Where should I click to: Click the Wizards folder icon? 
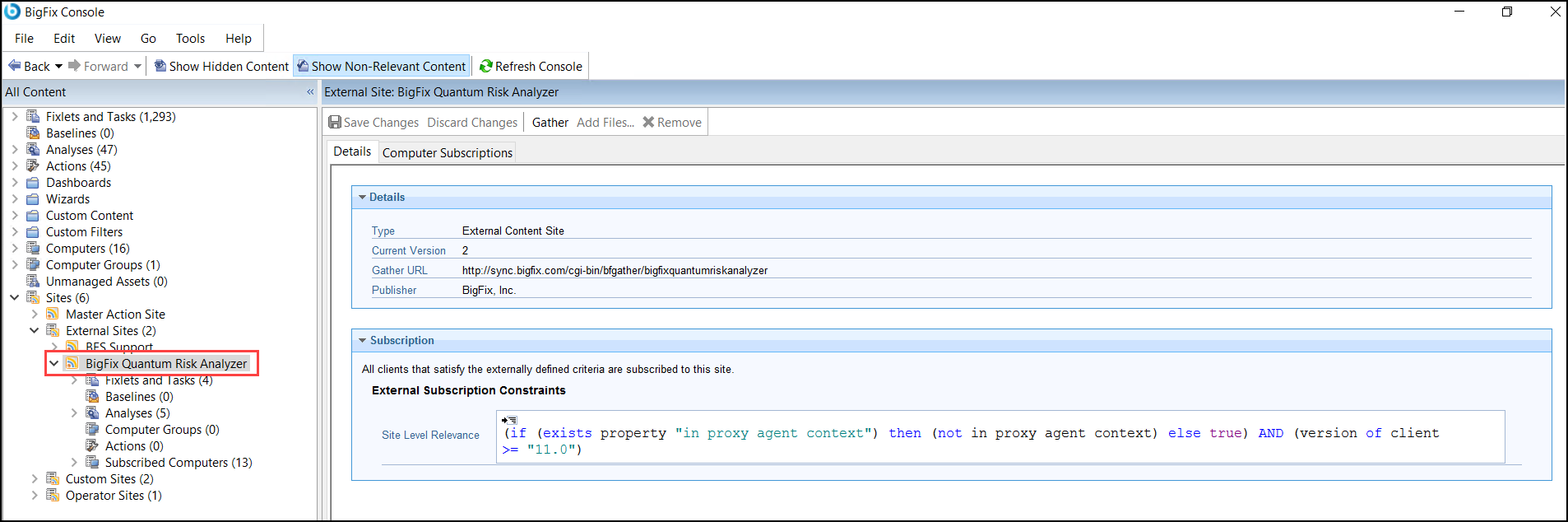point(33,198)
